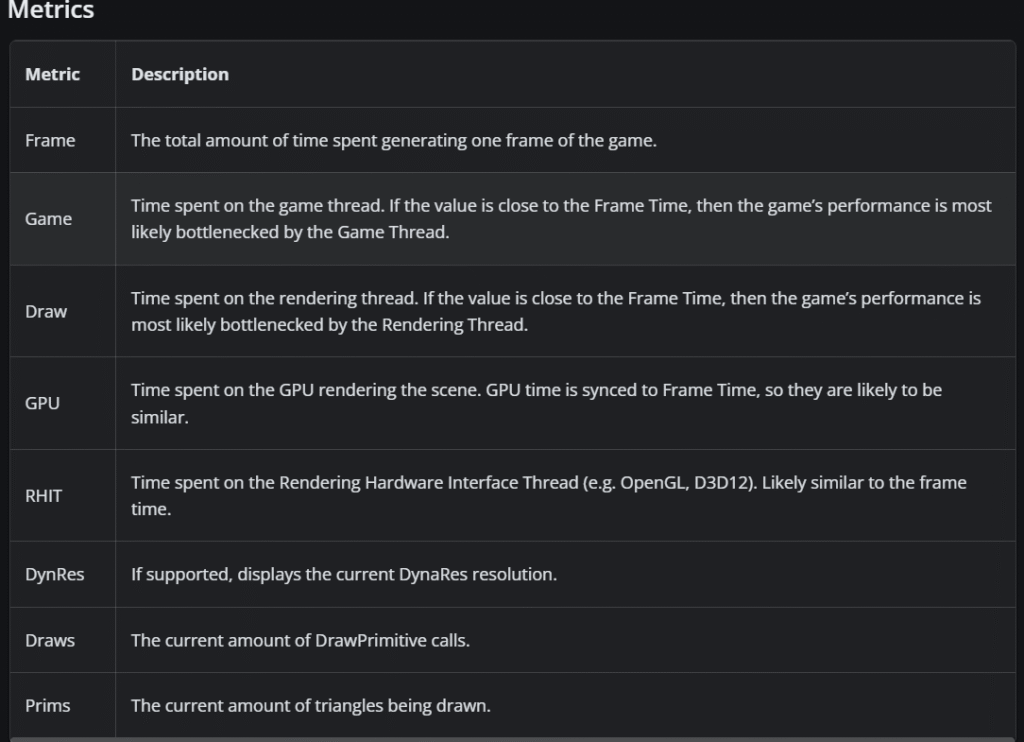Select the Prims metric cell
Image resolution: width=1024 pixels, height=742 pixels.
coord(48,705)
